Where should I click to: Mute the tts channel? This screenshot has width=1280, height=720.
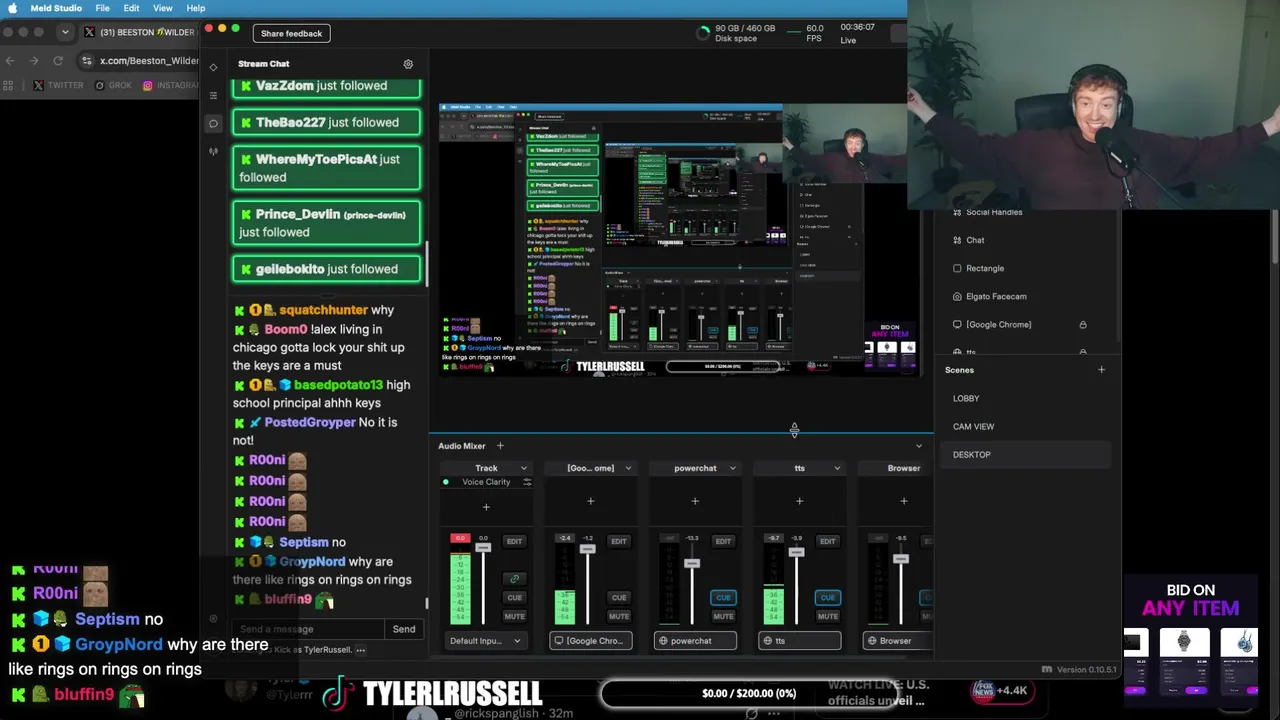pos(827,616)
